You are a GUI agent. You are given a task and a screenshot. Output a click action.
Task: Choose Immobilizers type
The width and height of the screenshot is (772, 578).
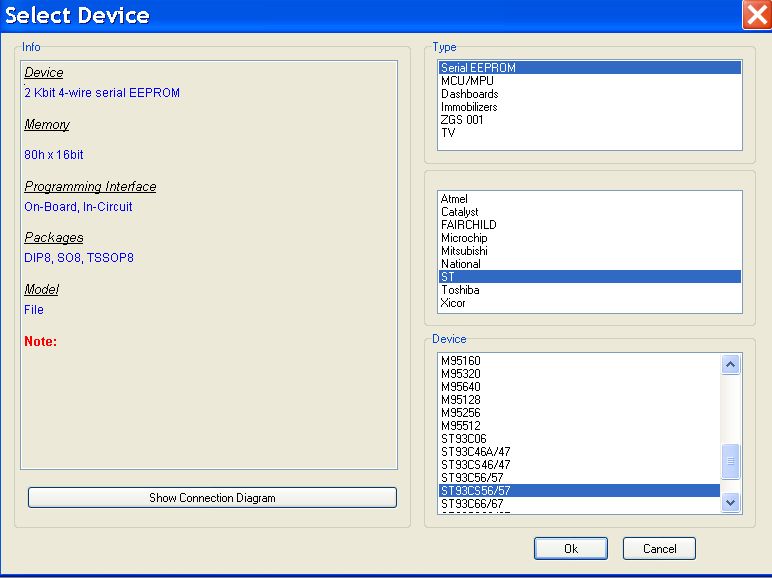(469, 107)
